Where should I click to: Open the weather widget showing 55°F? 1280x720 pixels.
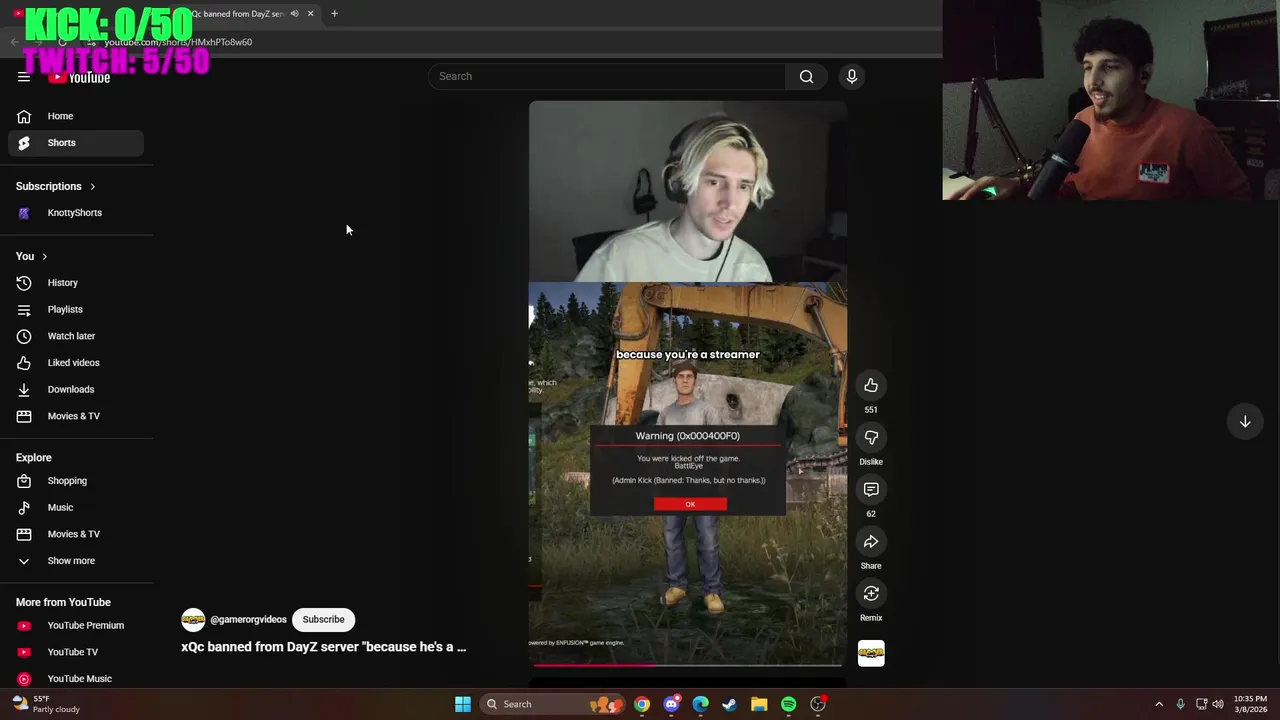pos(44,704)
